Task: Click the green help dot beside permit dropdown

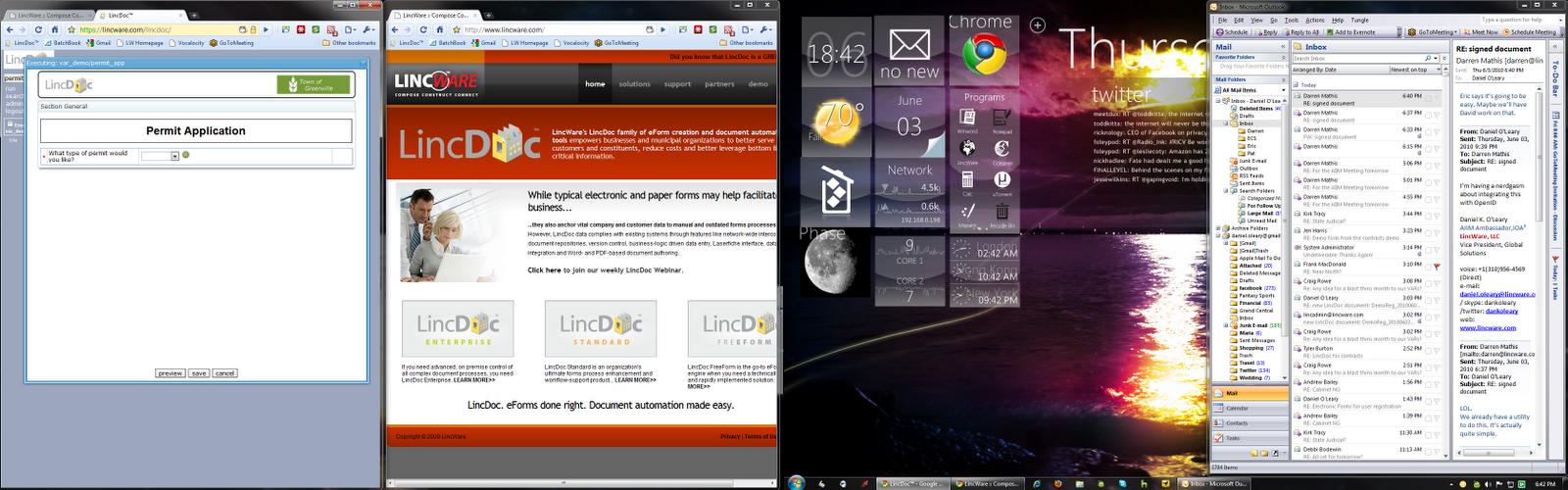Action: (186, 155)
